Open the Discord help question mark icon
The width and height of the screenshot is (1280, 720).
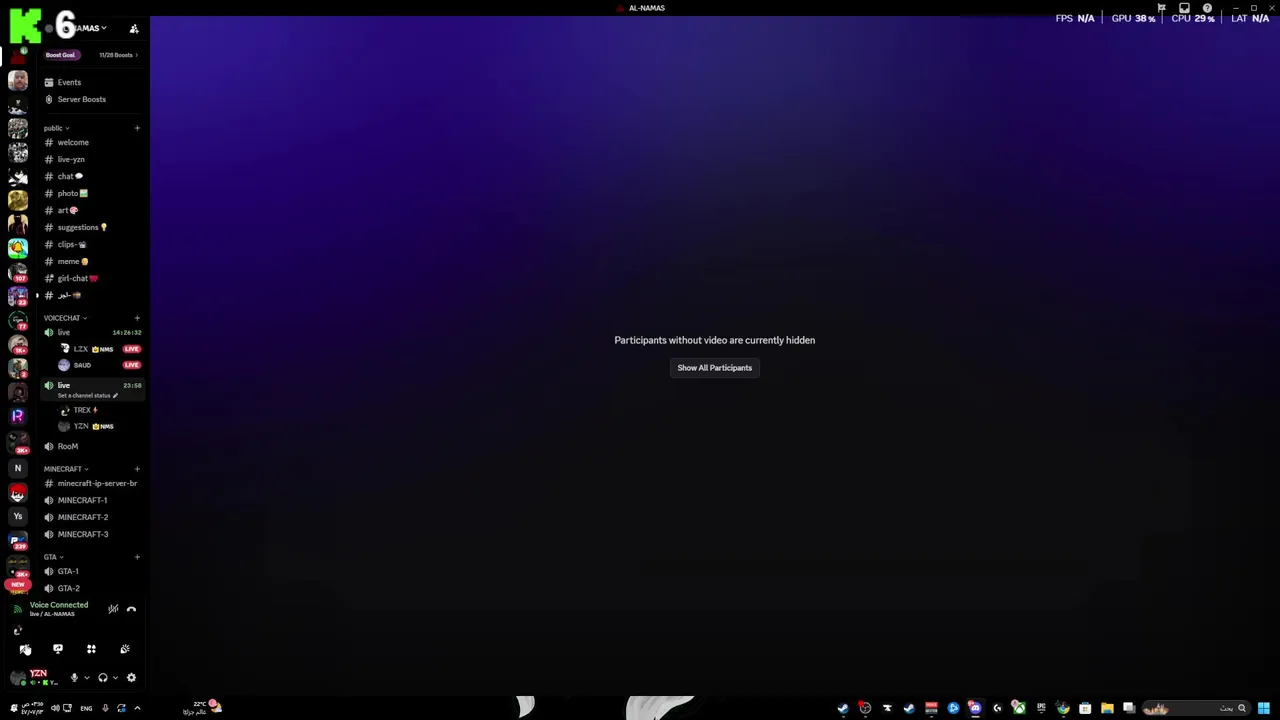tap(1207, 8)
